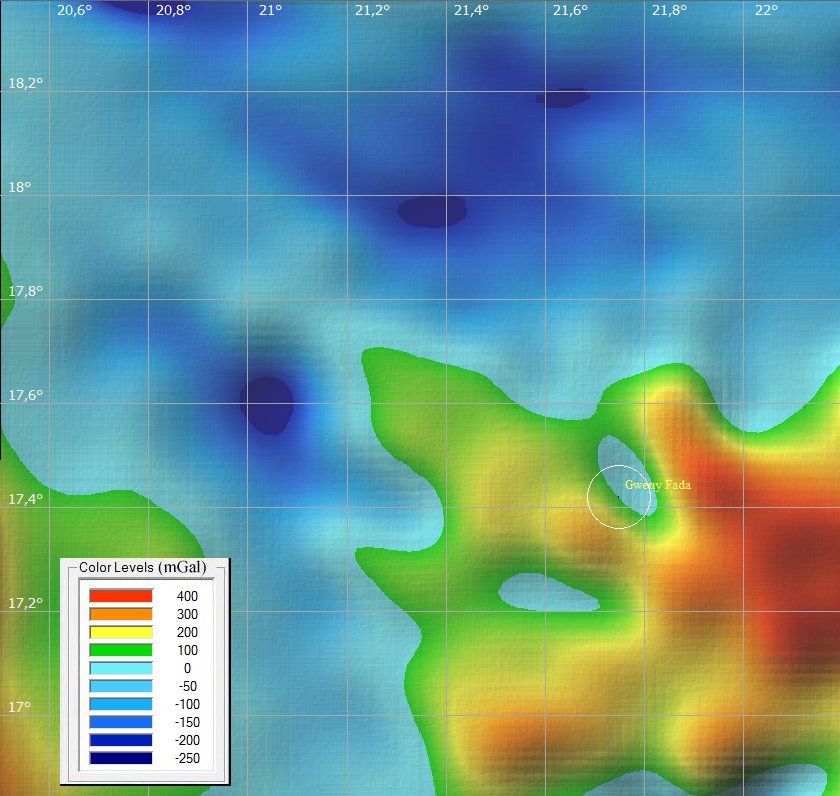
Task: Click the 17,2° latitude label
Action: coord(26,603)
